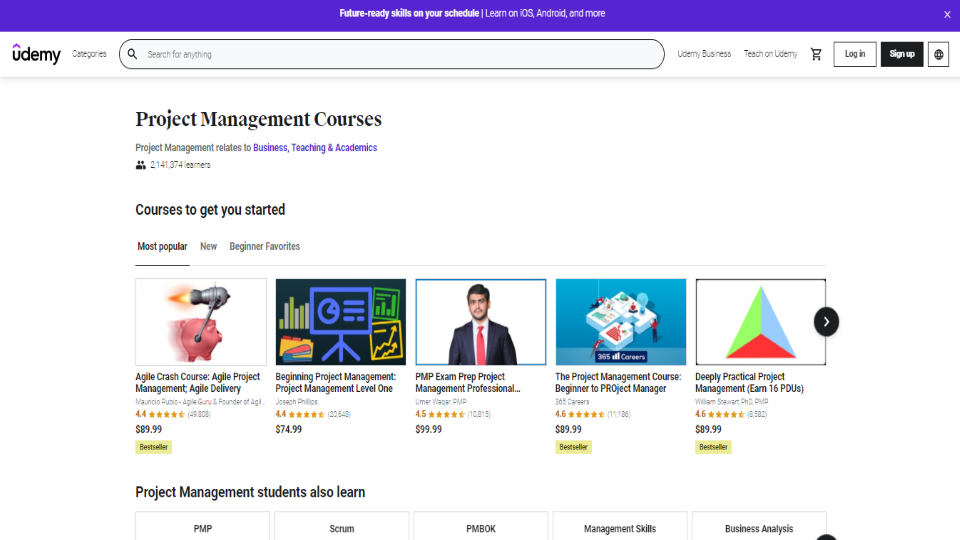Click The Project Management Course title
Image resolution: width=960 pixels, height=540 pixels.
[x=618, y=383]
